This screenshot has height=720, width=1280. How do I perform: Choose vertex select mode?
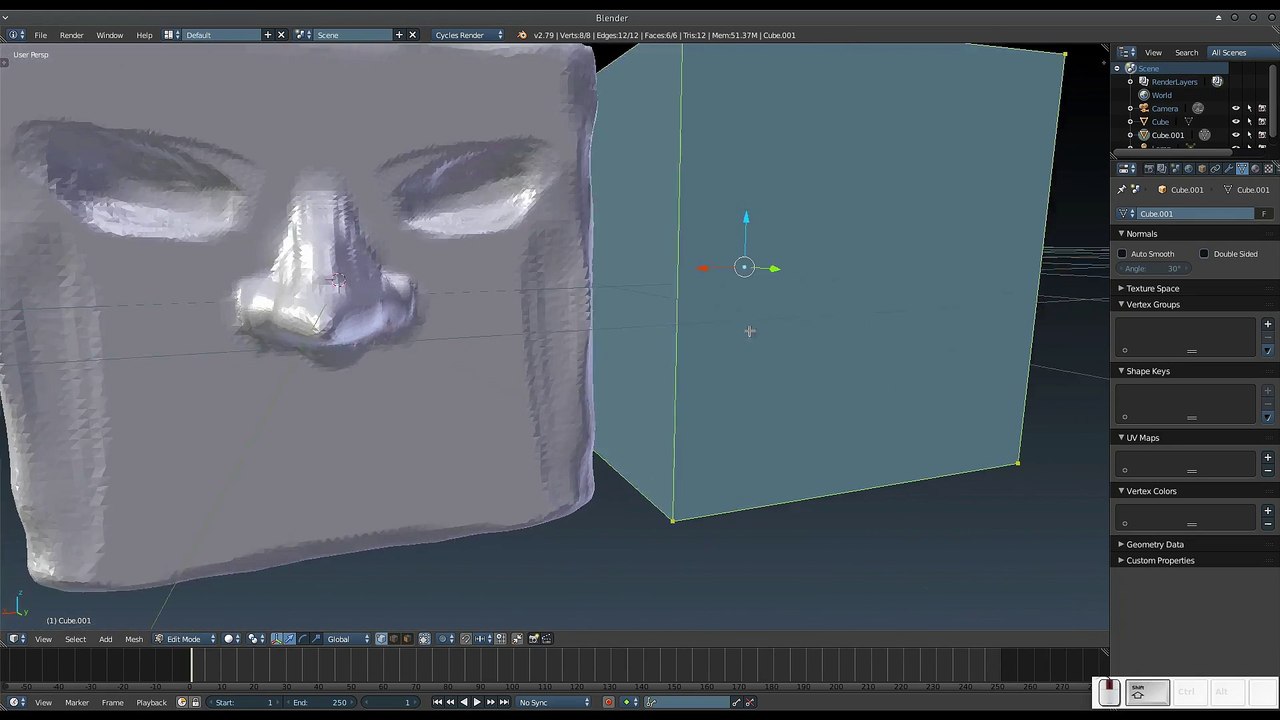[x=381, y=639]
